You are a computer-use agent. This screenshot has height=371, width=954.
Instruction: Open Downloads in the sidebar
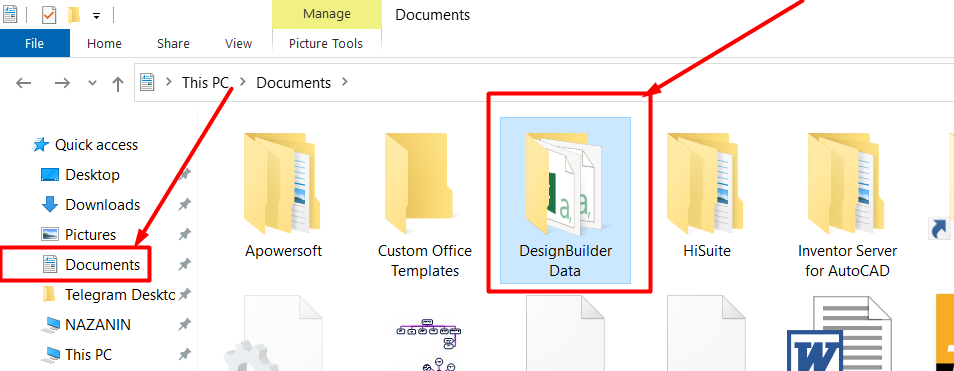102,205
